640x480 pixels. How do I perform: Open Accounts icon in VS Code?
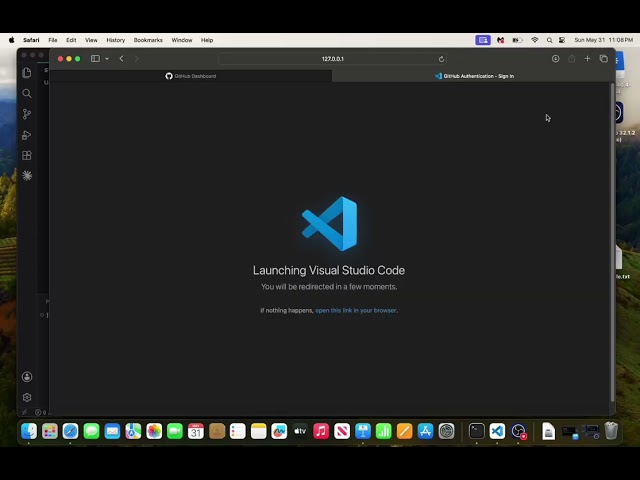pyautogui.click(x=27, y=377)
